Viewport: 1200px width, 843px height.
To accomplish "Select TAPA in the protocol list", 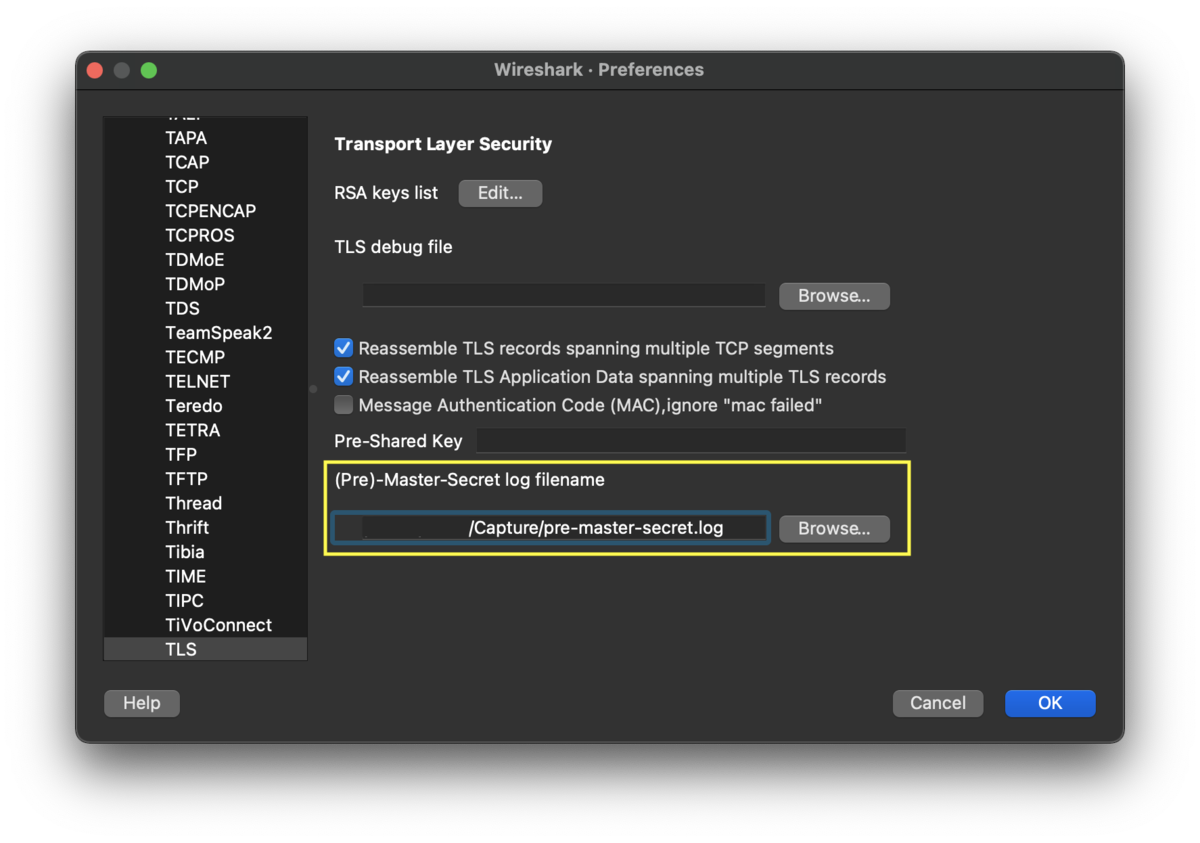I will (x=205, y=138).
